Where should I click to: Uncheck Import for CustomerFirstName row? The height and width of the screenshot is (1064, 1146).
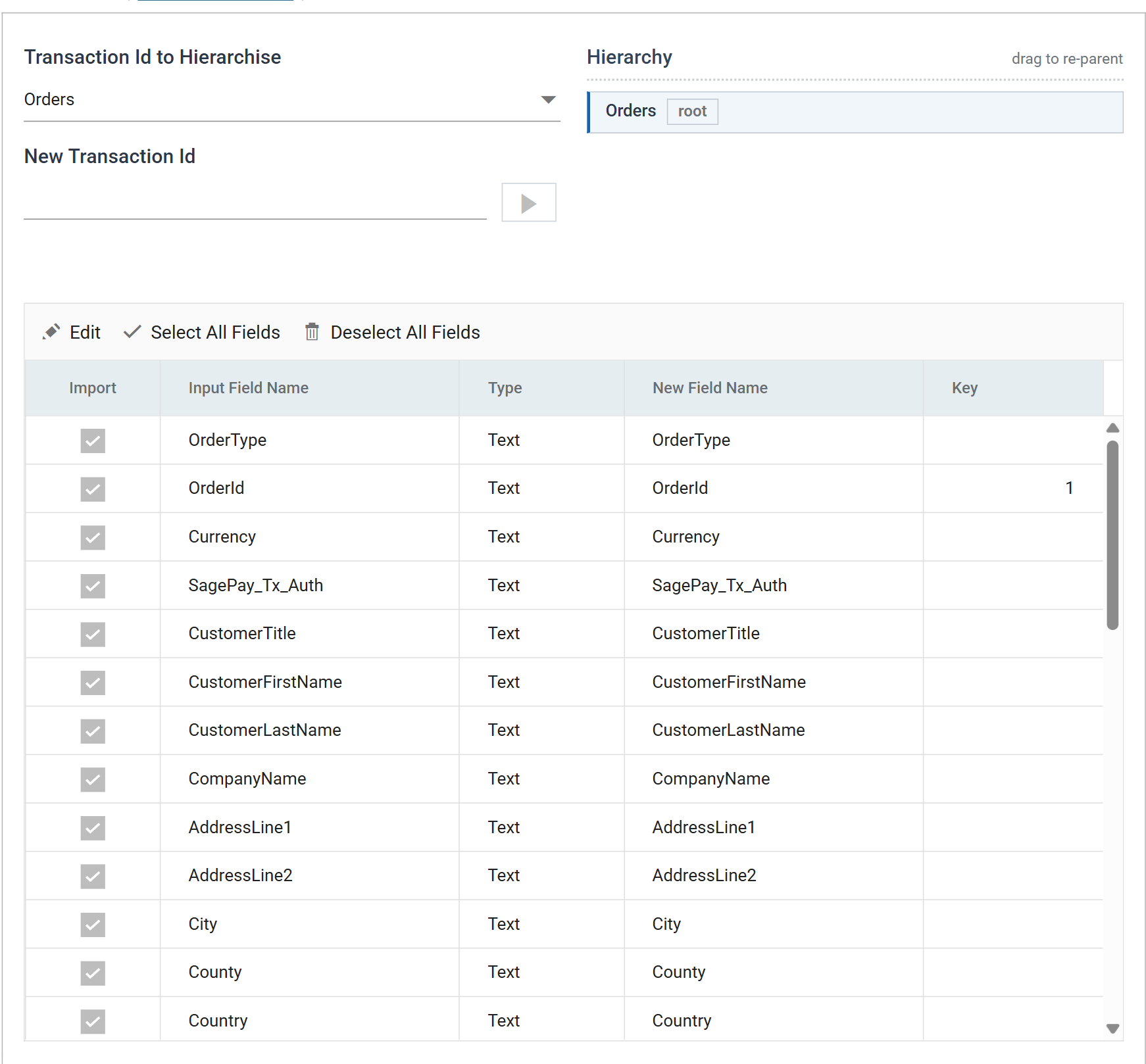click(x=93, y=683)
